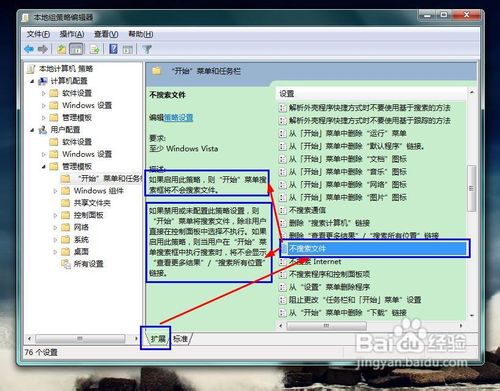Viewport: 500px width, 391px height.
Task: Collapse 管理模板 under 用户配置
Action: pos(44,167)
